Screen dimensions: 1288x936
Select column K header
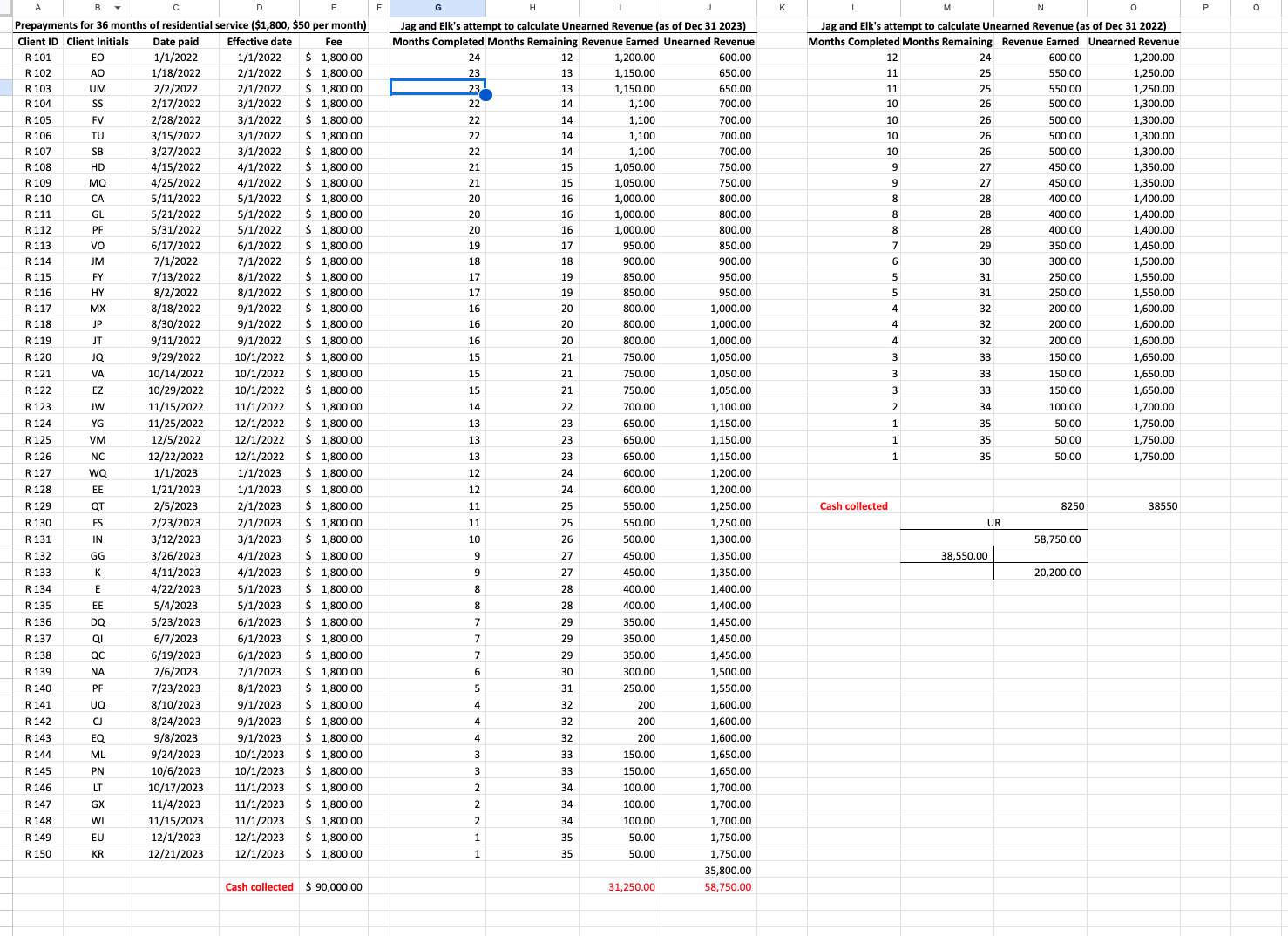[x=782, y=8]
